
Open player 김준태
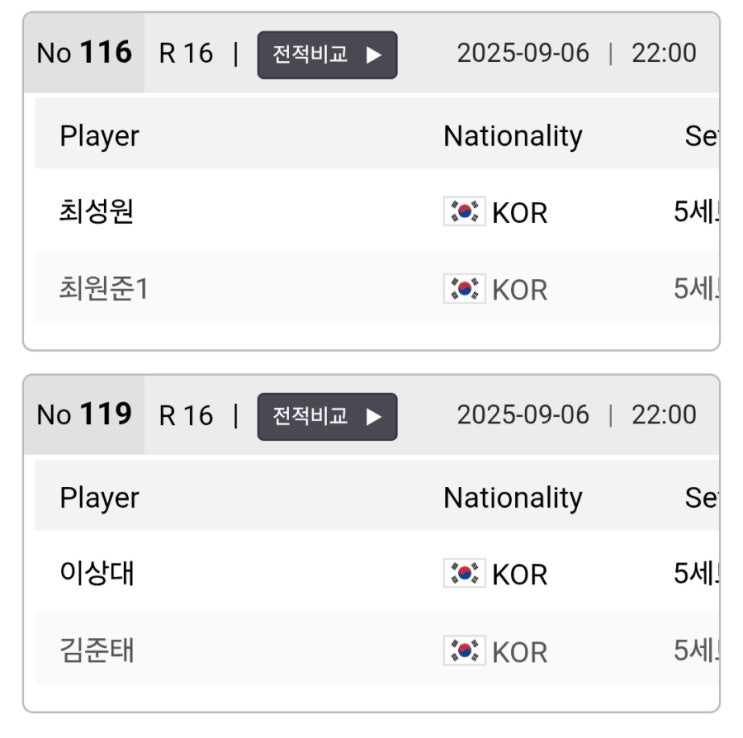(97, 650)
